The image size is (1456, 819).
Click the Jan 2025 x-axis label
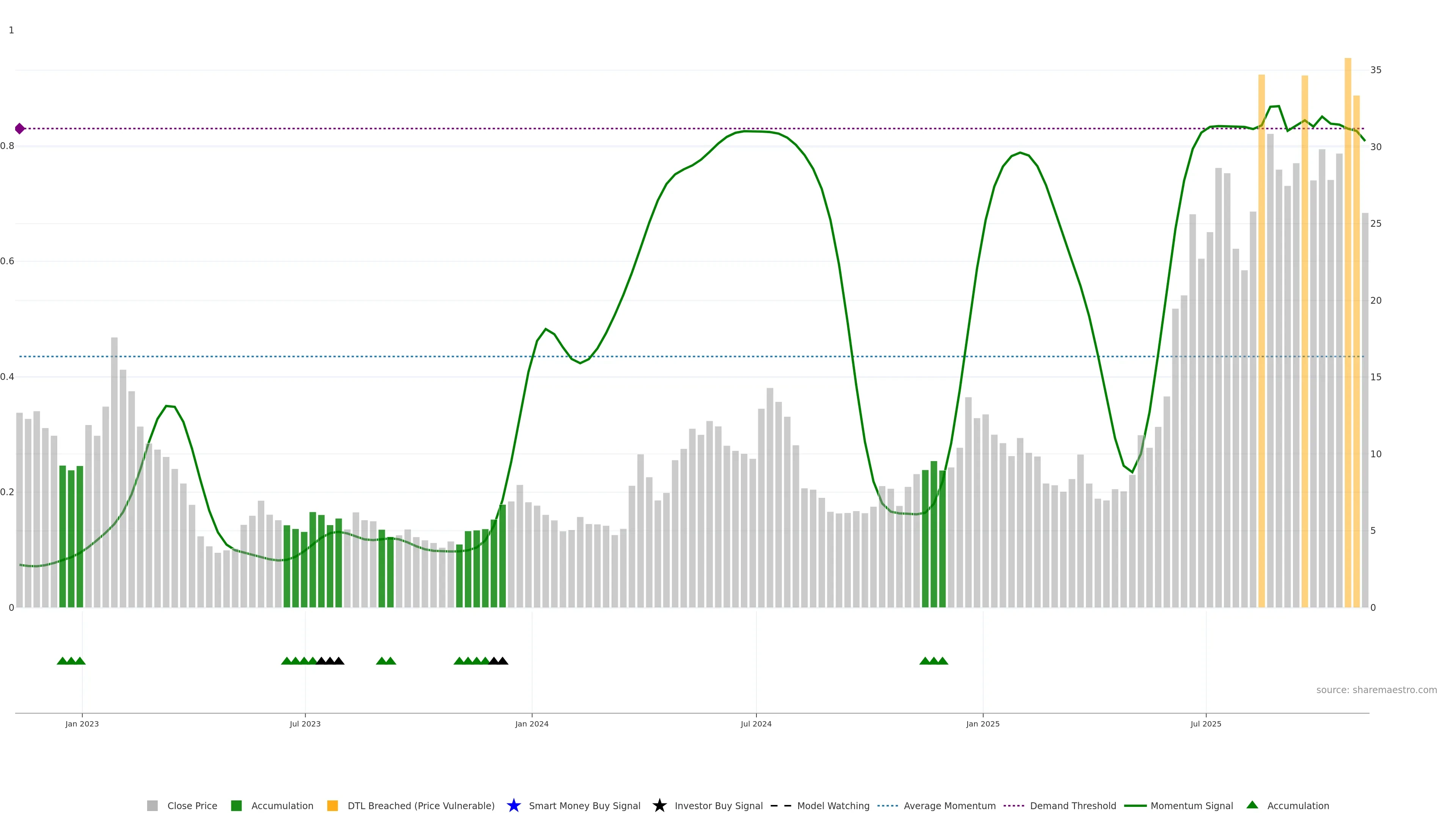pos(982,723)
